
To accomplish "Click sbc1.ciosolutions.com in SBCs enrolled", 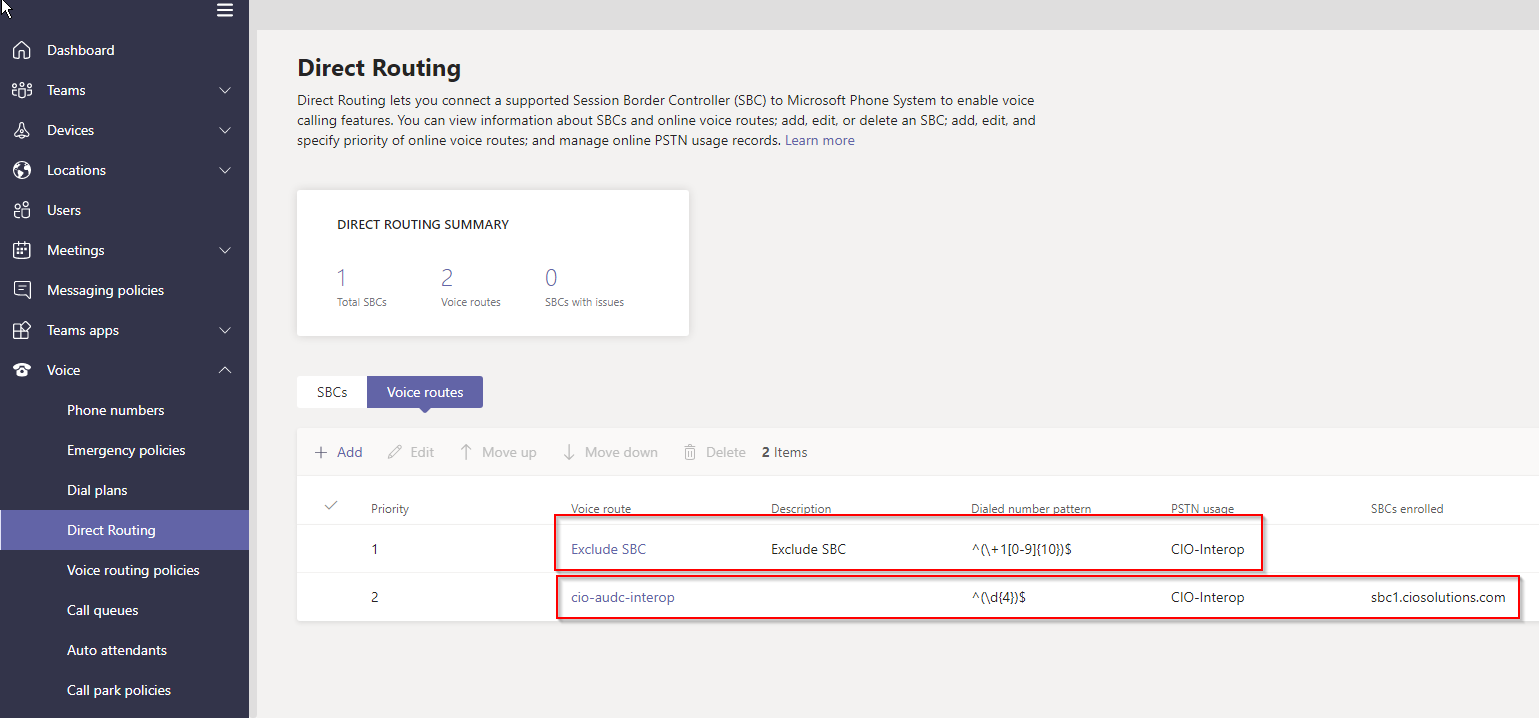I will (1438, 597).
